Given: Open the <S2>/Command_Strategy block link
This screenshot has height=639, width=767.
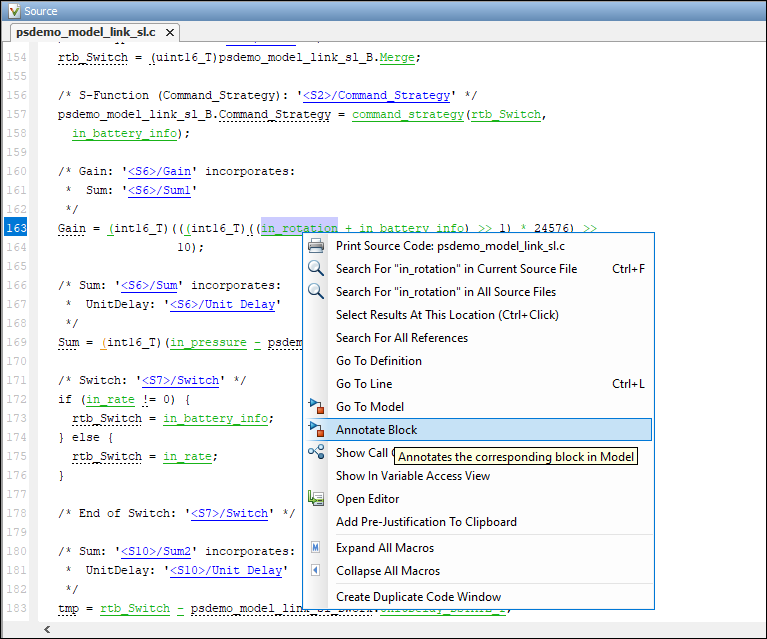Looking at the screenshot, I should click(x=377, y=96).
